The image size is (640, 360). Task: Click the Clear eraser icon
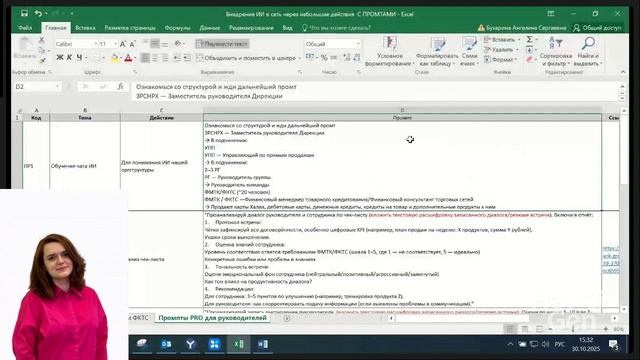[x=529, y=60]
